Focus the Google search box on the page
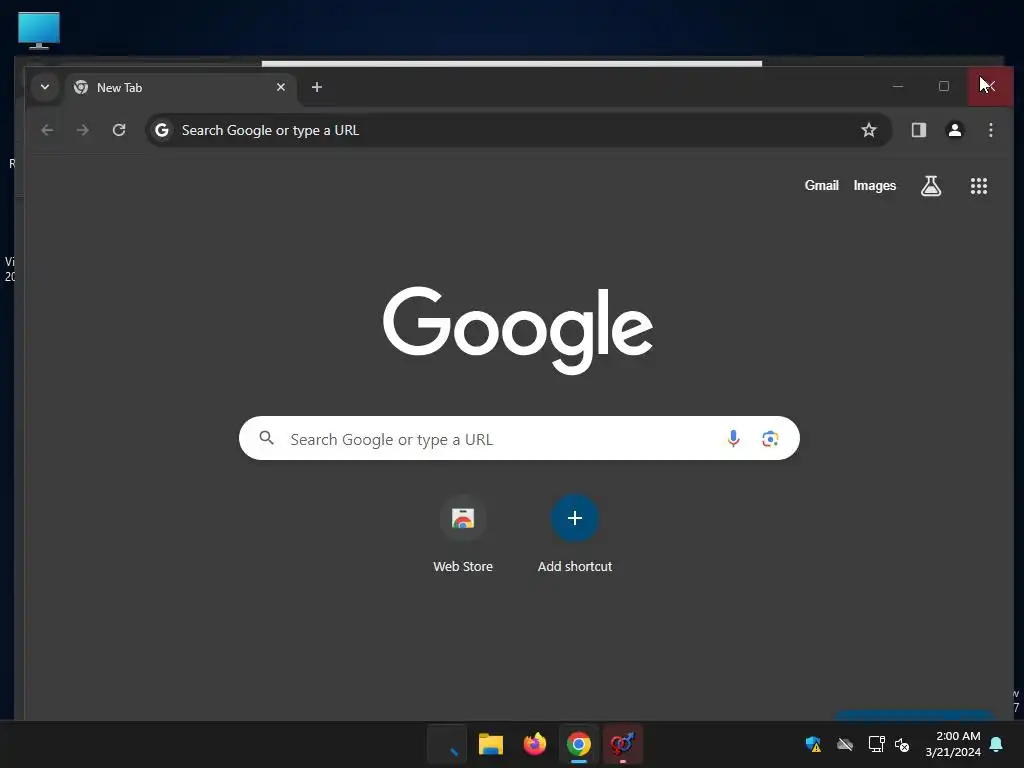Screen dimensions: 1024x768 [x=519, y=438]
